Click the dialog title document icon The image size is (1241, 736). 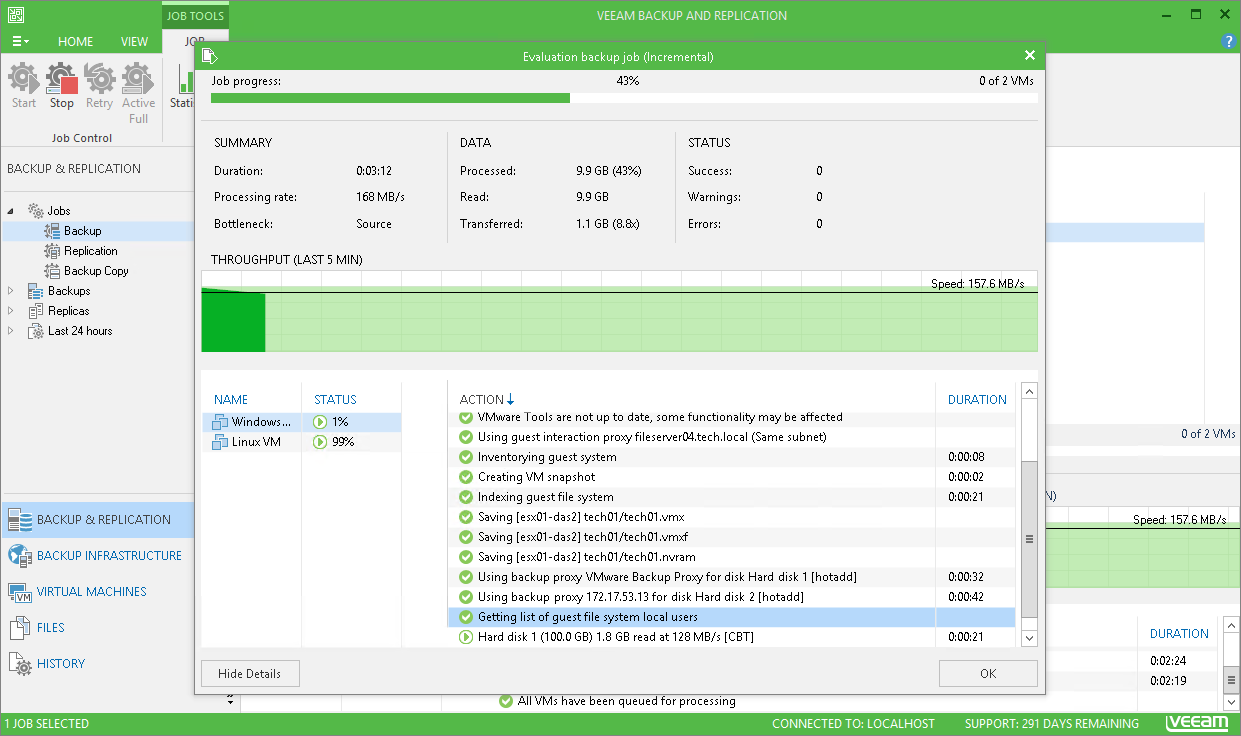pyautogui.click(x=209, y=56)
